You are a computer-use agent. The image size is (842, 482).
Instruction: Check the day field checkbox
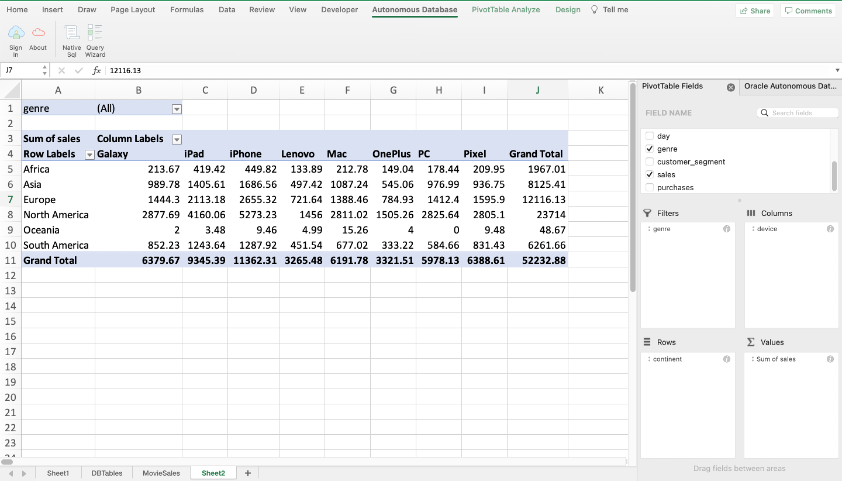click(x=650, y=136)
